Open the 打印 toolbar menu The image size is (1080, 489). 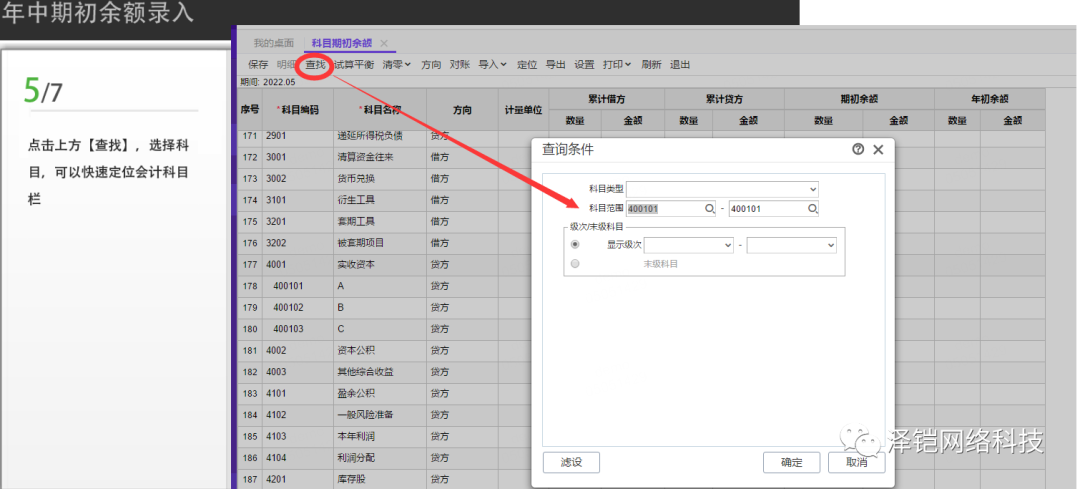616,64
